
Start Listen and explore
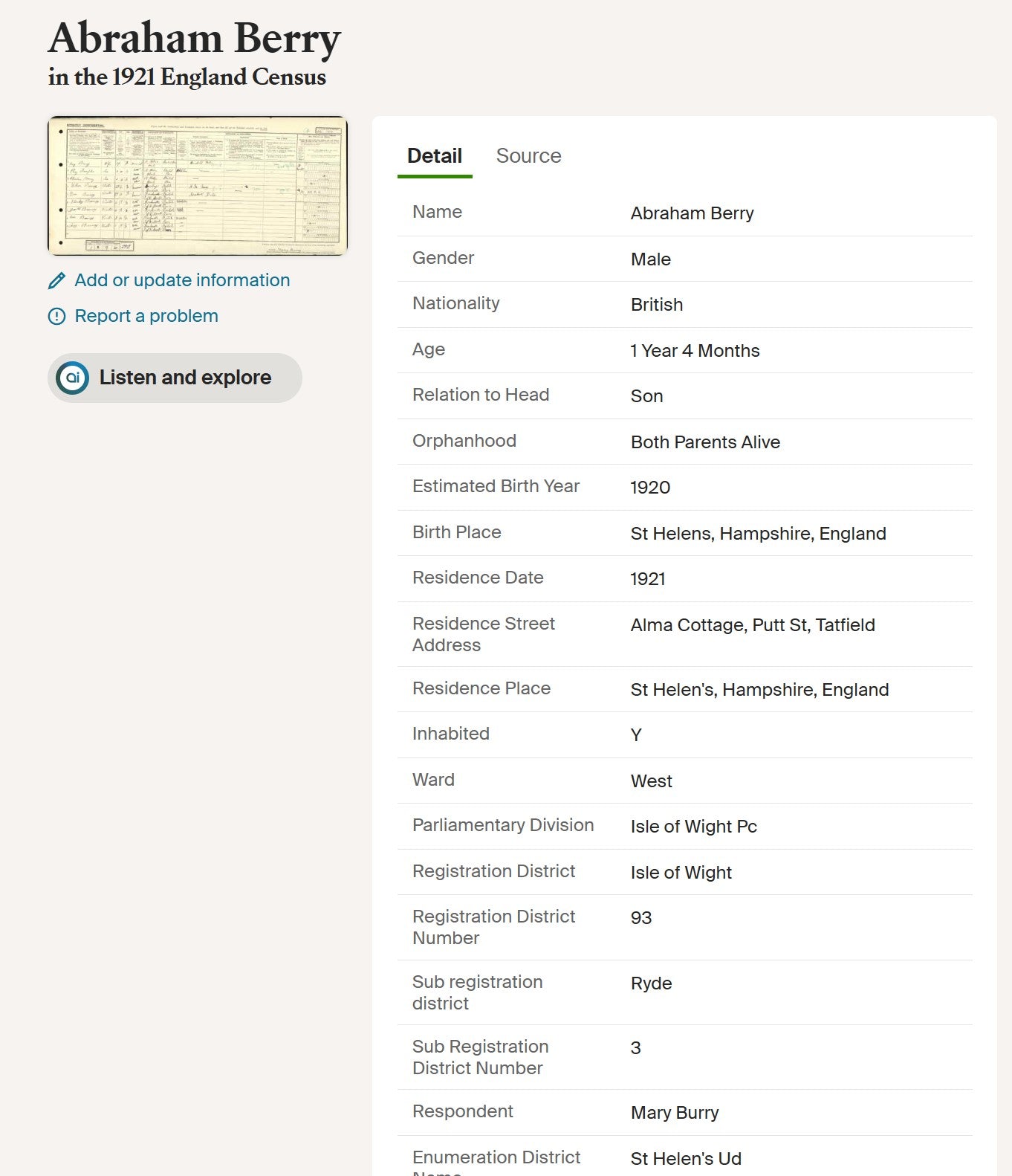[x=175, y=378]
